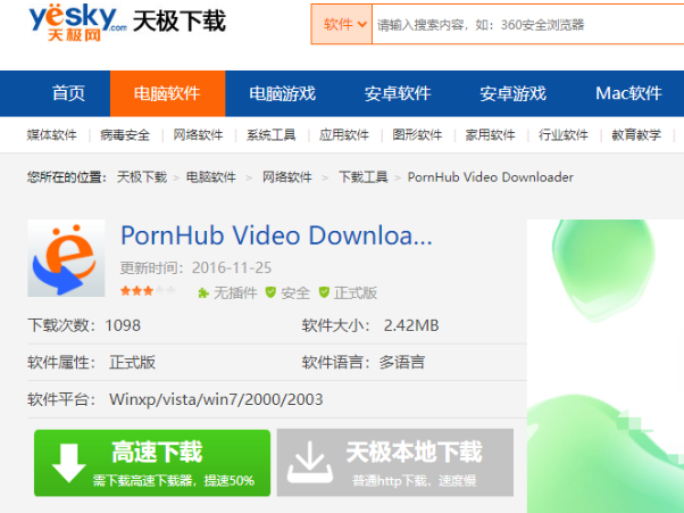The height and width of the screenshot is (513, 684).
Task: Click the 正式版 shield badge
Action: 348,293
